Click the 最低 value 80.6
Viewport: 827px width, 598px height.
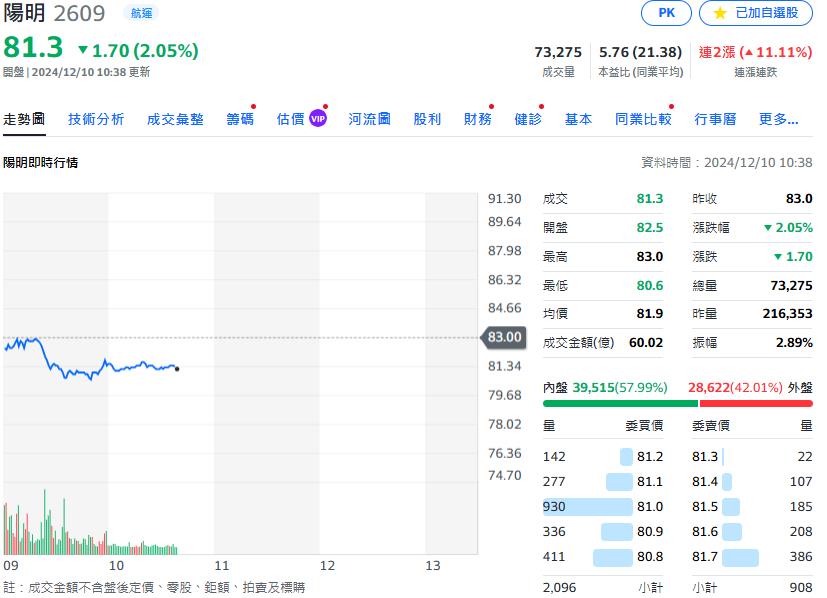click(x=650, y=286)
